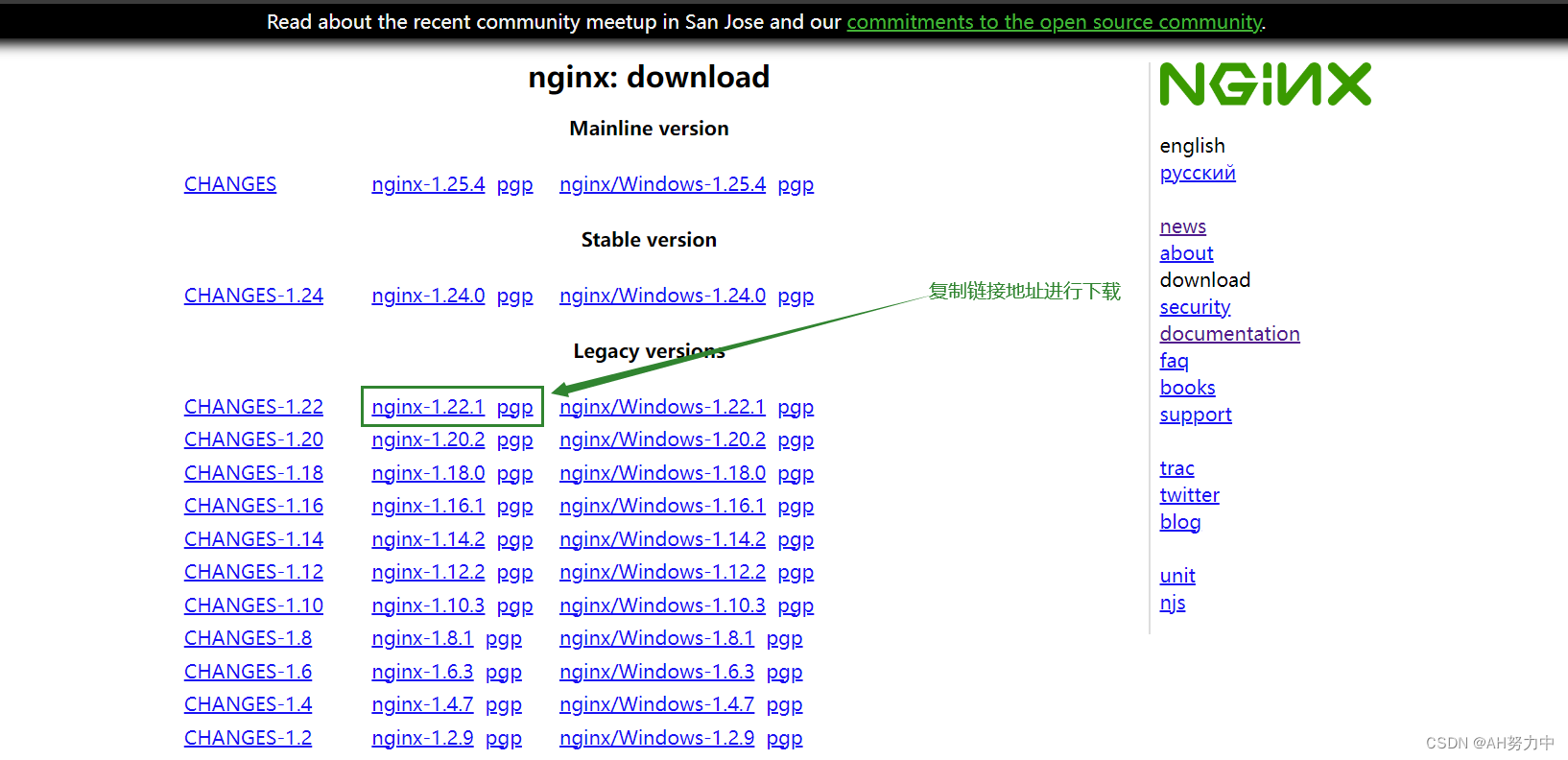This screenshot has width=1568, height=760.
Task: Download nginx-1.4.7 source
Action: coord(422,704)
